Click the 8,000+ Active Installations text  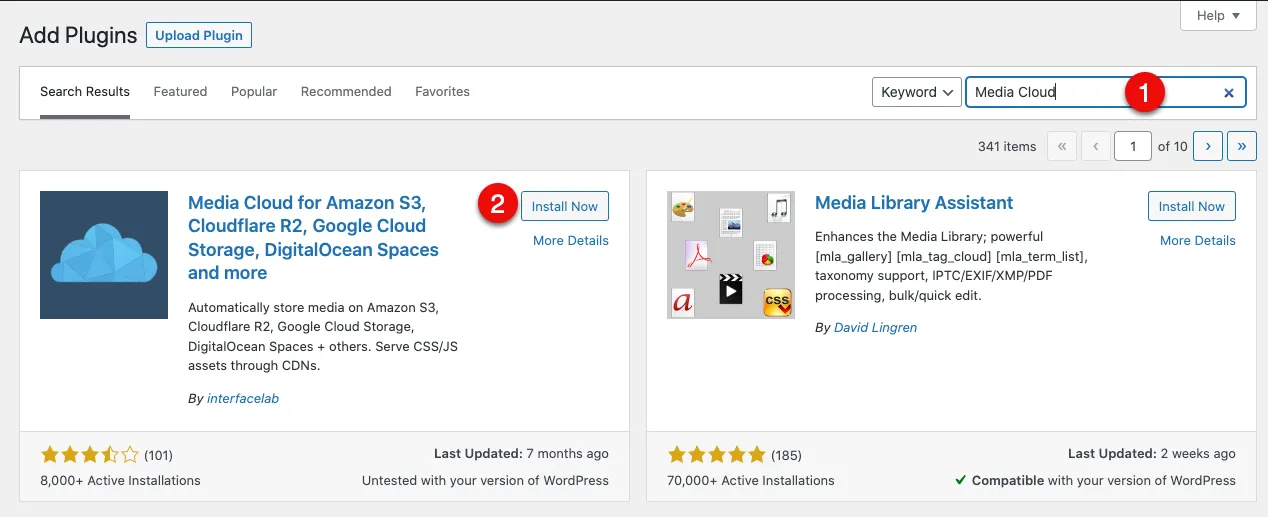click(120, 480)
